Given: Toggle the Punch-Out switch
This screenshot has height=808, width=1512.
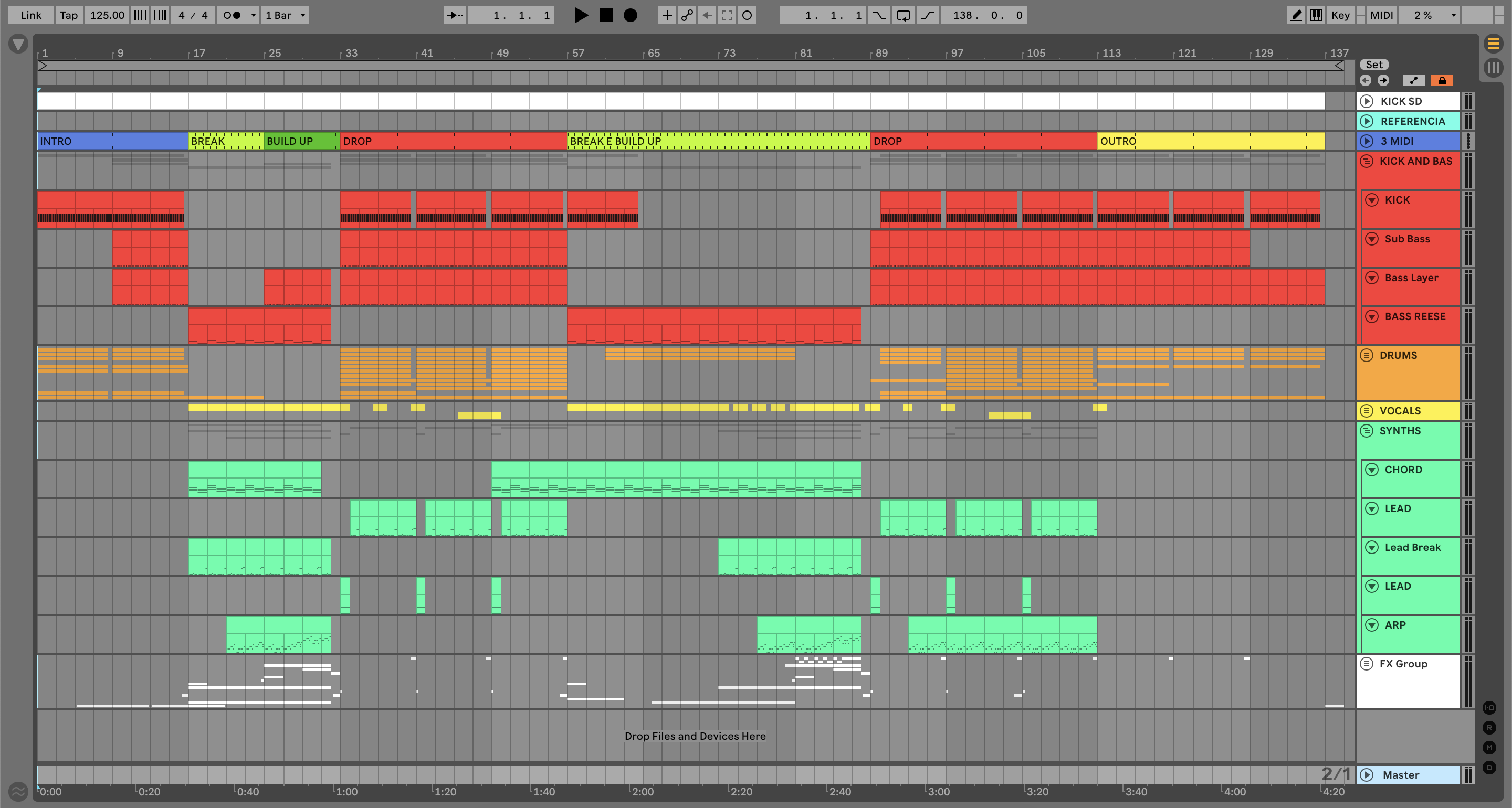Looking at the screenshot, I should coord(927,15).
